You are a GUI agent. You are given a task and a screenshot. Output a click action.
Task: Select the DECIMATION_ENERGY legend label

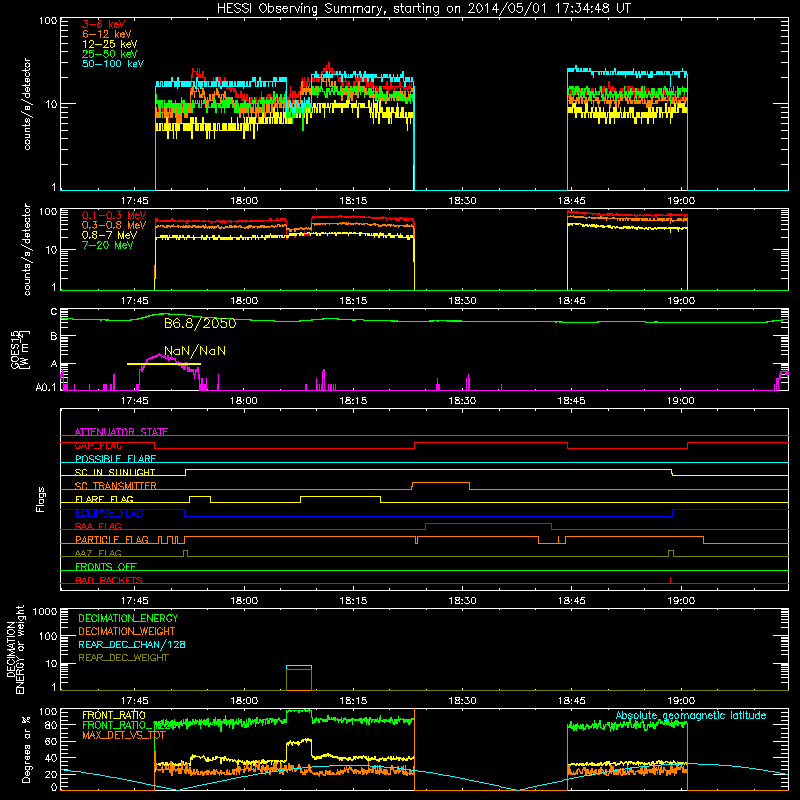(128, 618)
